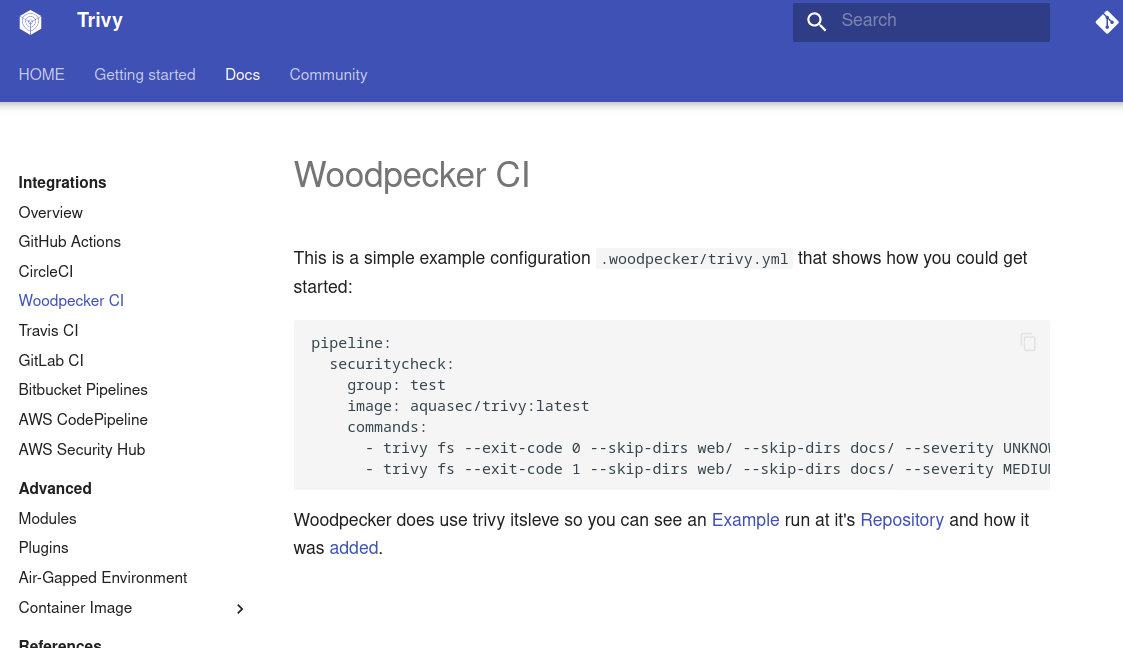Switch to Getting started tab
This screenshot has height=648, width=1123.
pos(145,74)
